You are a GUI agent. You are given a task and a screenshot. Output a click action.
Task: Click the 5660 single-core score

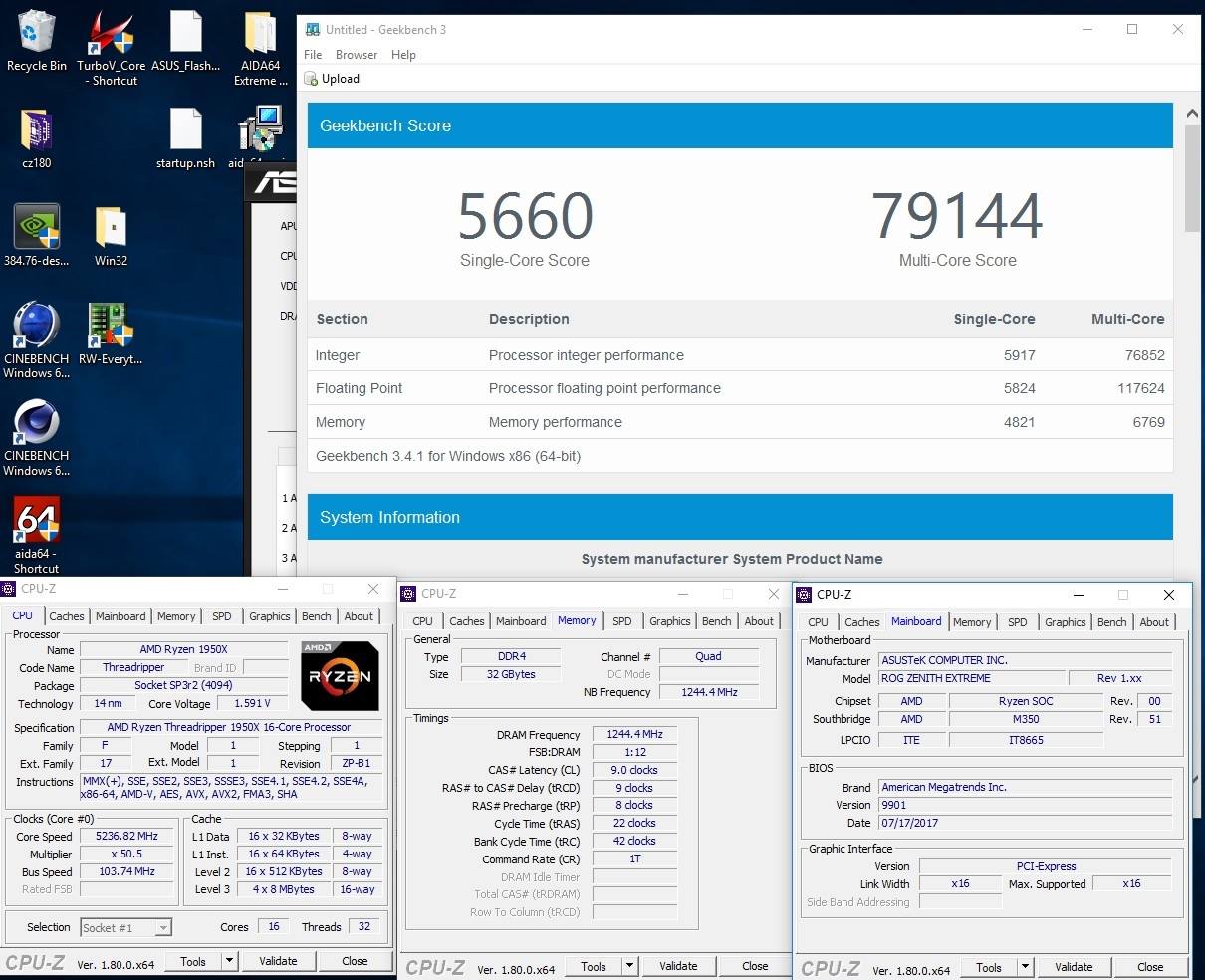[x=526, y=216]
